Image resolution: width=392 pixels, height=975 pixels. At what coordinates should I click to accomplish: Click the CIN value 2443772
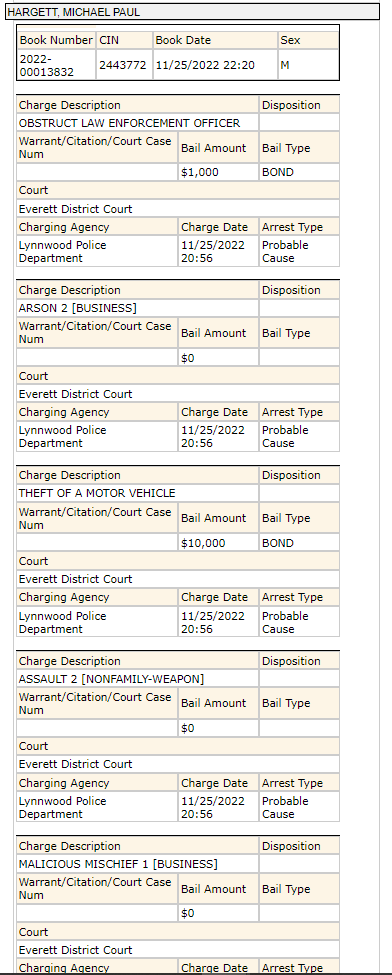click(x=124, y=65)
